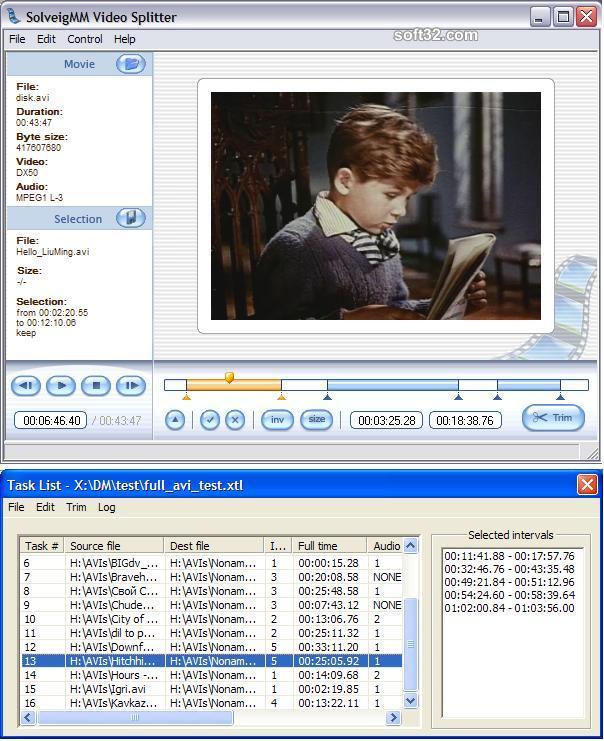
Task: Click the SolveigMM app icon in title bar
Action: (14, 16)
